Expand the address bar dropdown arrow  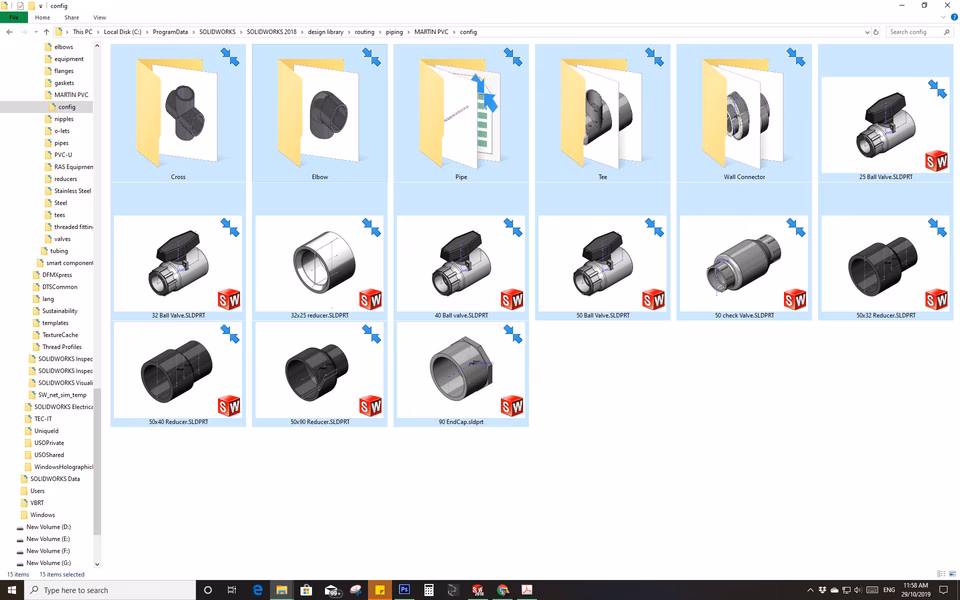[868, 31]
